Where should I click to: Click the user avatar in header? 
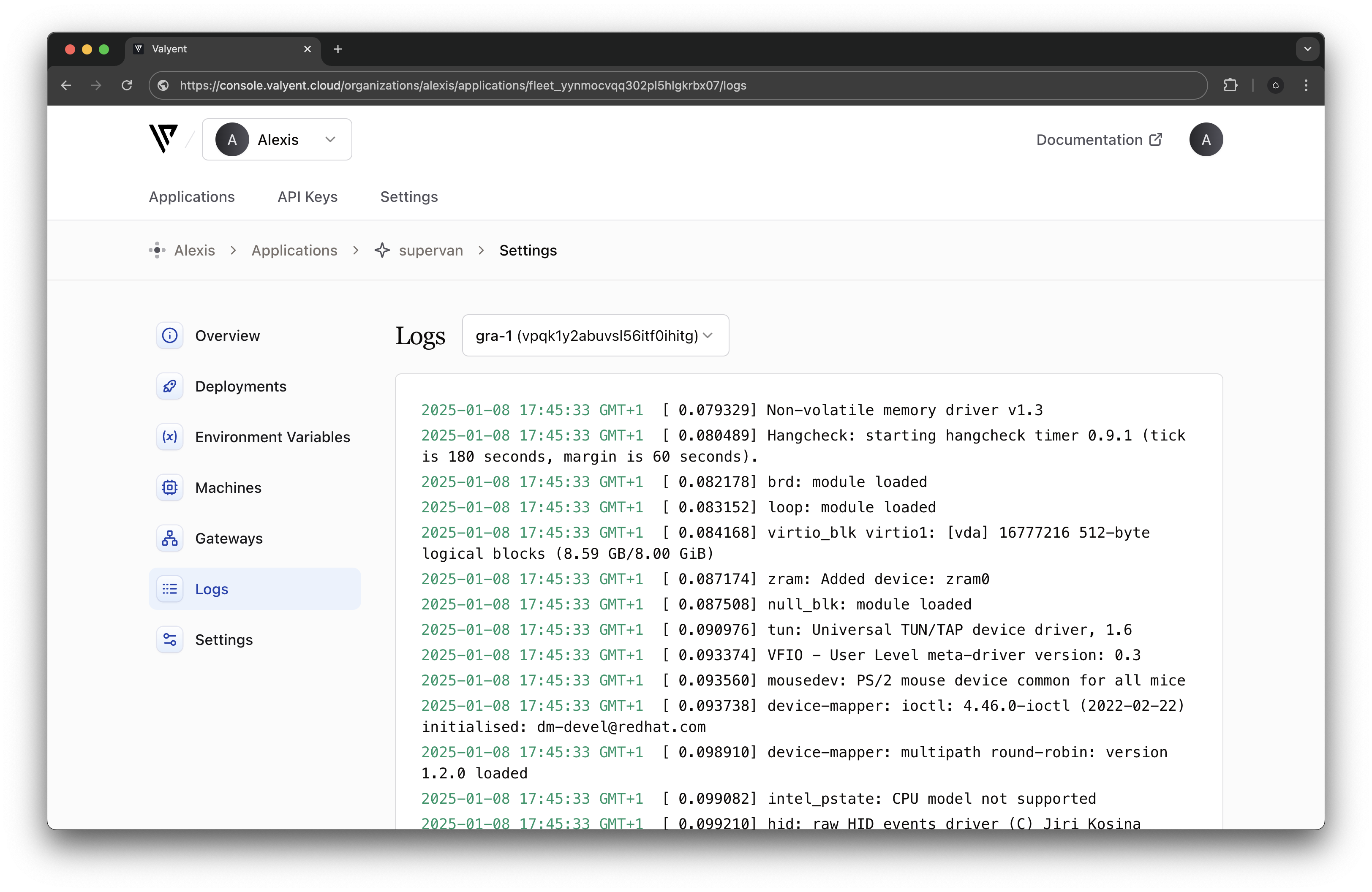[x=1206, y=139]
